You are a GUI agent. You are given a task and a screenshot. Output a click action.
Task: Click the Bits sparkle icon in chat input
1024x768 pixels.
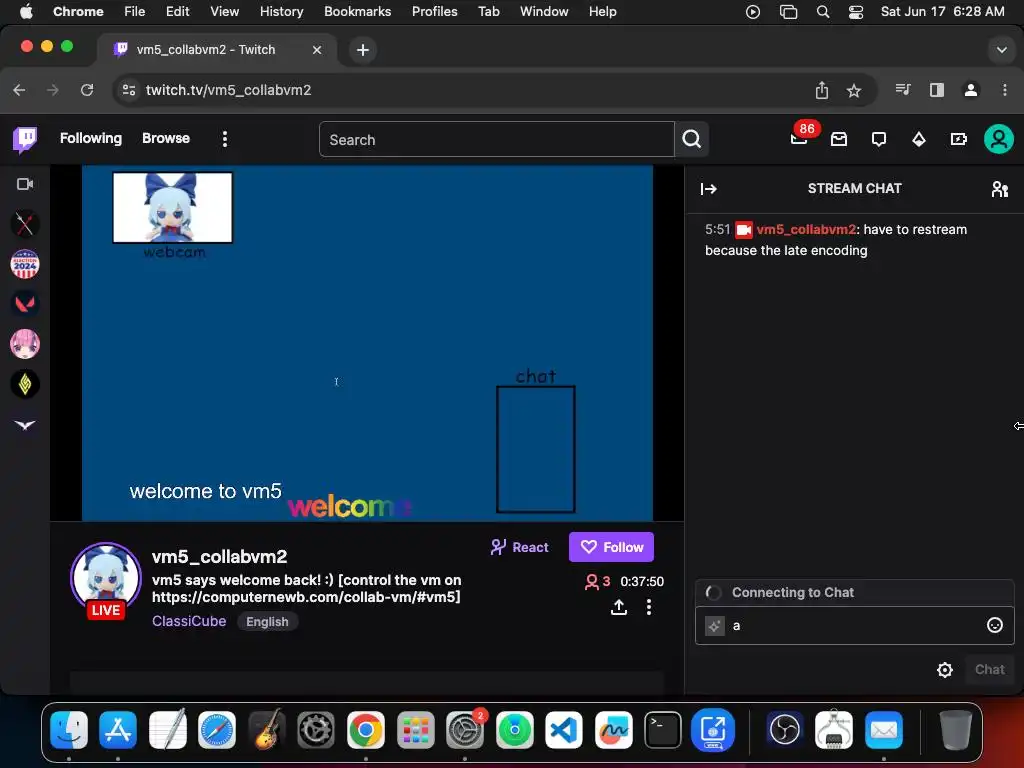[x=715, y=626]
